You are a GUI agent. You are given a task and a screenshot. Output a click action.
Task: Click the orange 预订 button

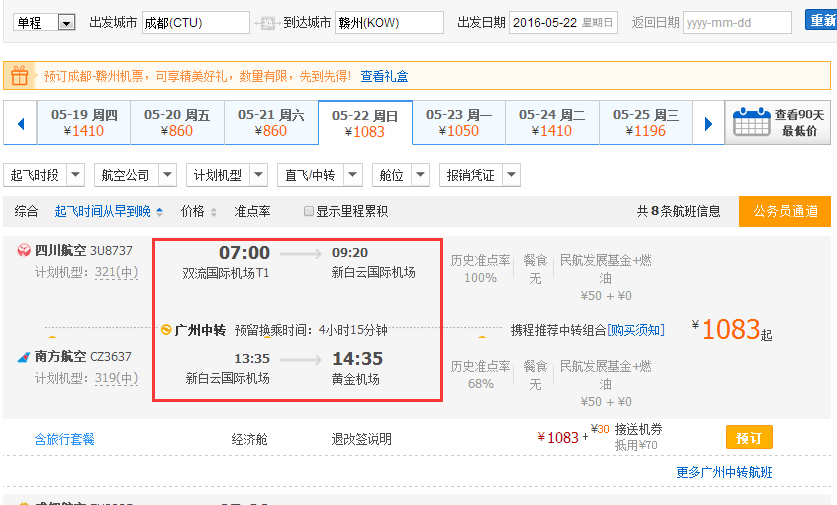(x=748, y=438)
